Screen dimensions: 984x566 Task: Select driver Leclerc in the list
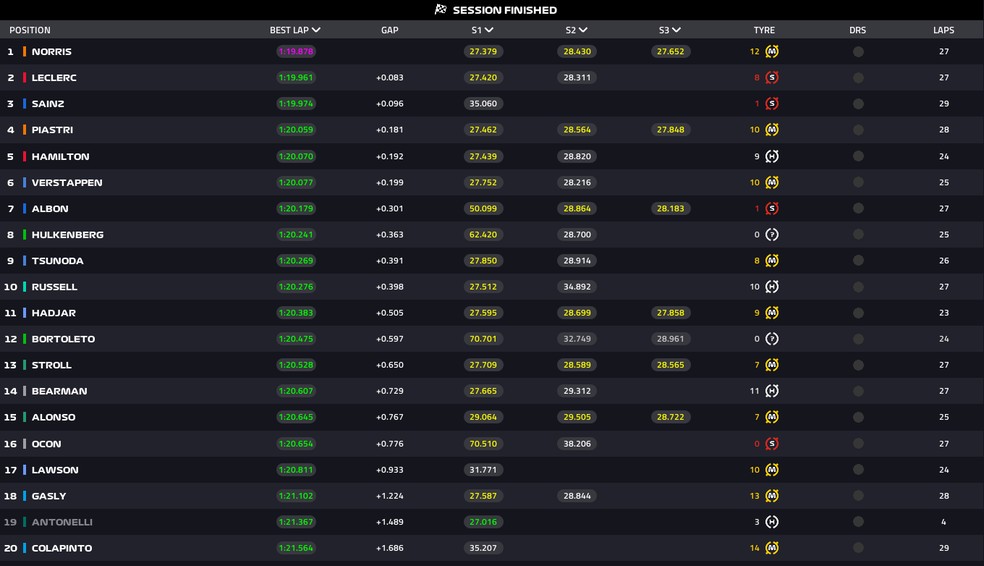click(54, 78)
